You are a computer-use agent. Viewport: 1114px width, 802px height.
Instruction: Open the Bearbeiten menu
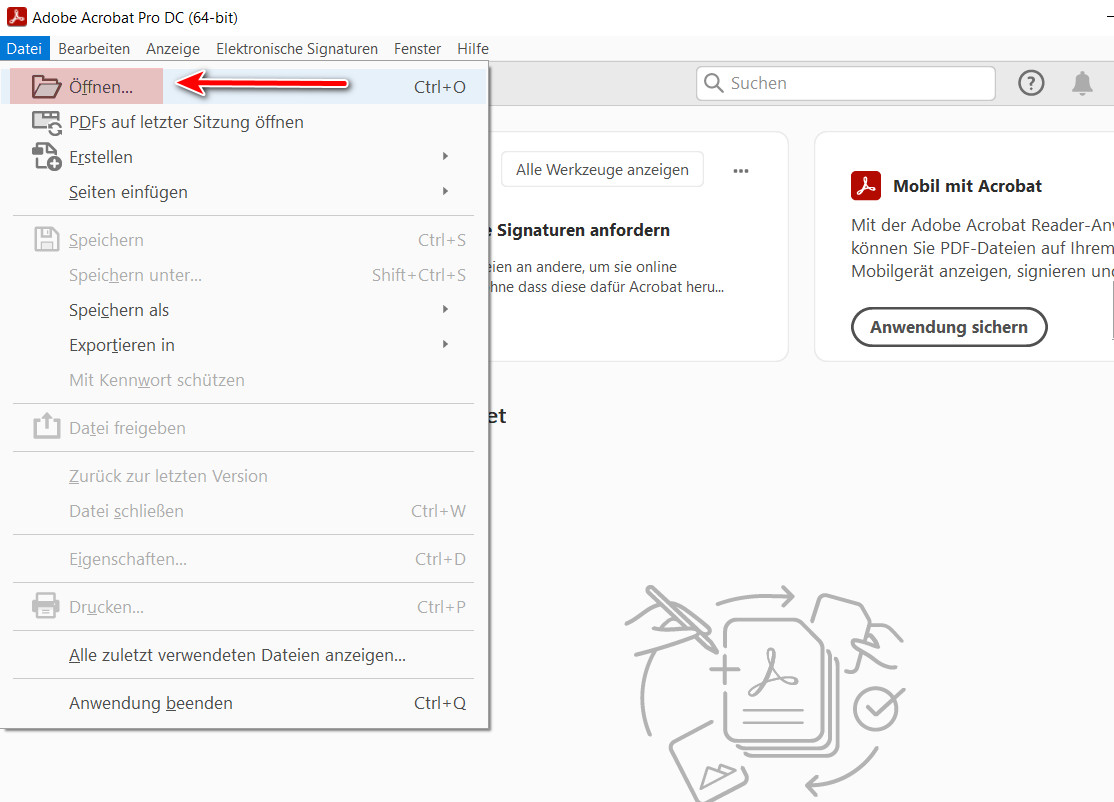94,48
